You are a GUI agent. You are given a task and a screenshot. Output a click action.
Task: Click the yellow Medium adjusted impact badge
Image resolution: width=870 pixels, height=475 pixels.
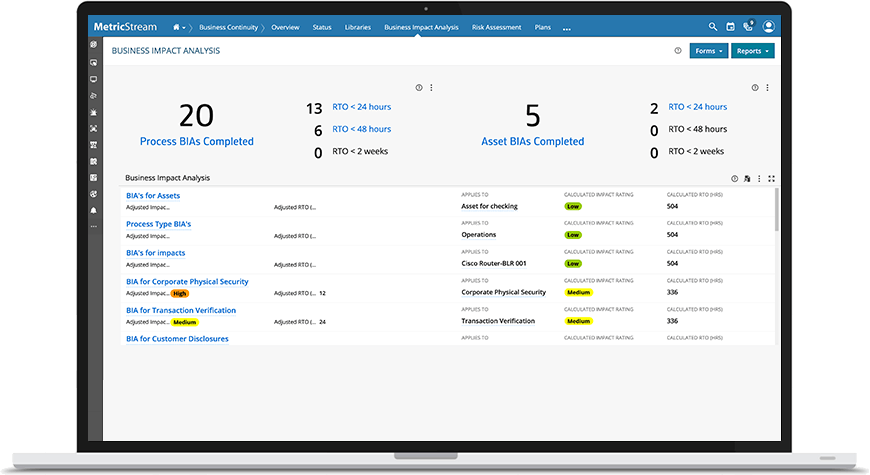[x=185, y=322]
